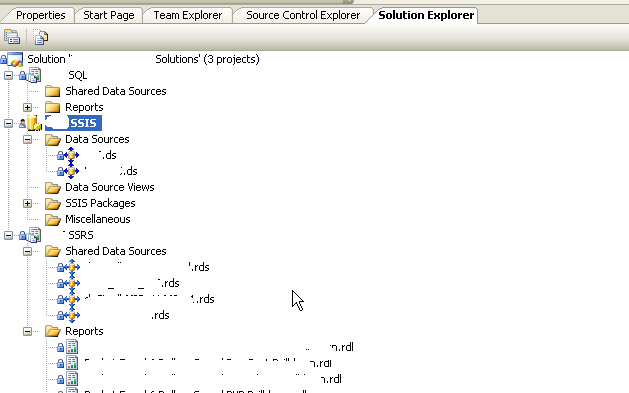This screenshot has width=629, height=393.
Task: Select Reports folder under SQL project
Action: [84, 107]
